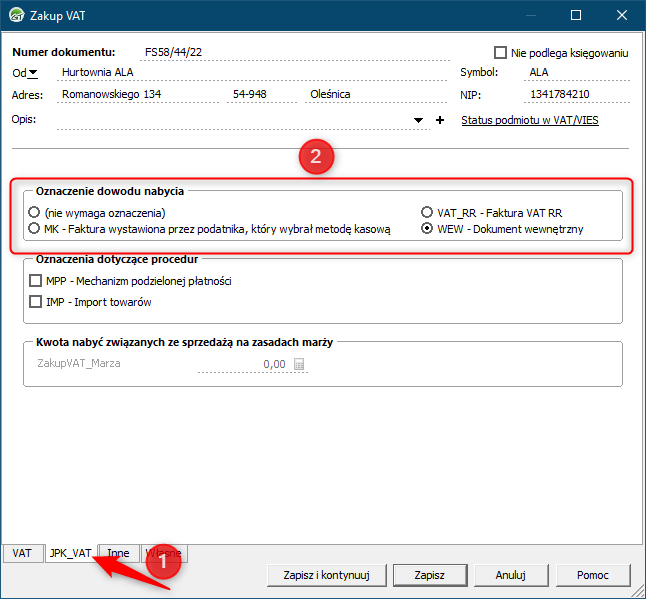The image size is (646, 599).
Task: Click the Zakup VAT app icon in title bar
Action: point(17,16)
